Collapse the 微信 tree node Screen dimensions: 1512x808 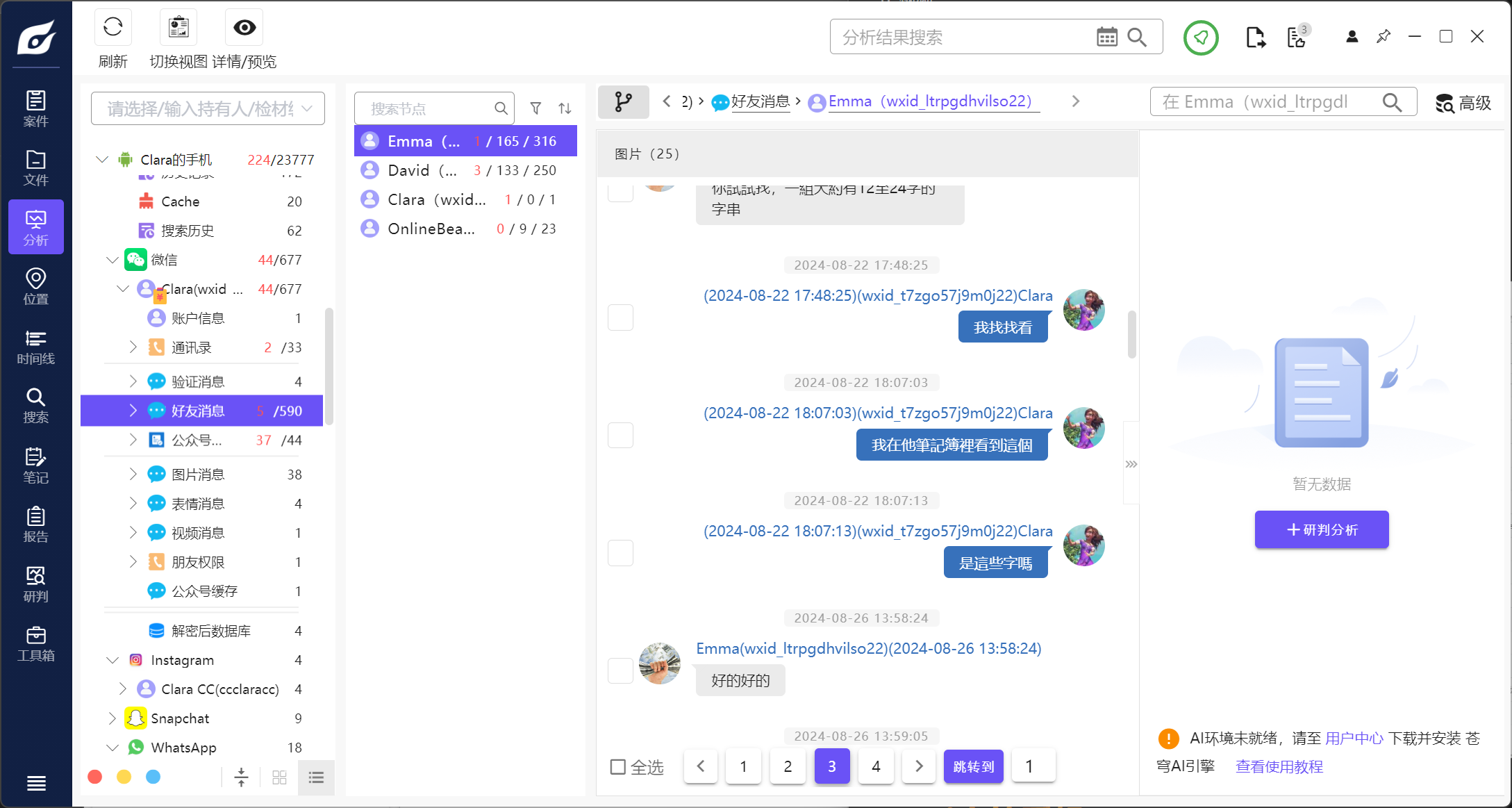(x=113, y=260)
